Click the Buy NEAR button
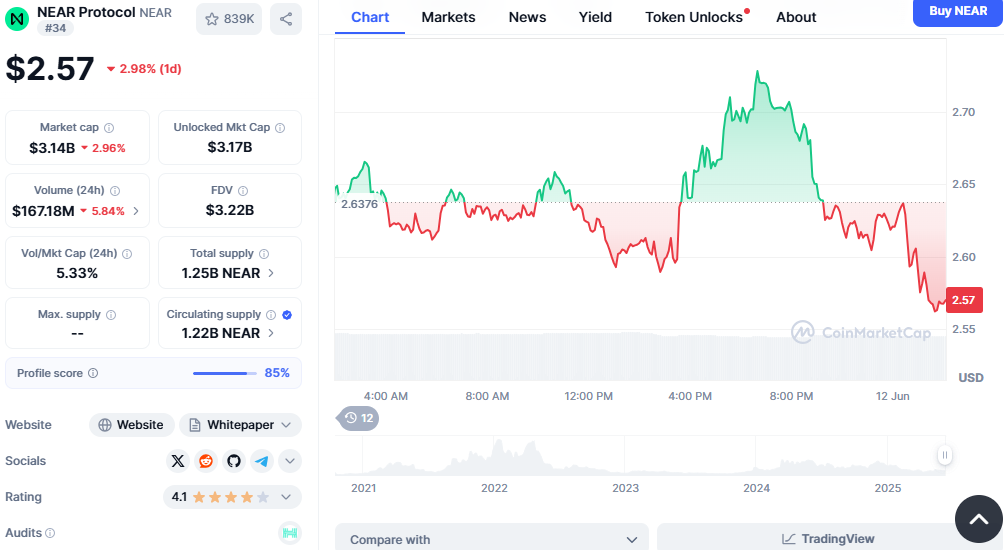Image resolution: width=1004 pixels, height=550 pixels. pos(958,12)
